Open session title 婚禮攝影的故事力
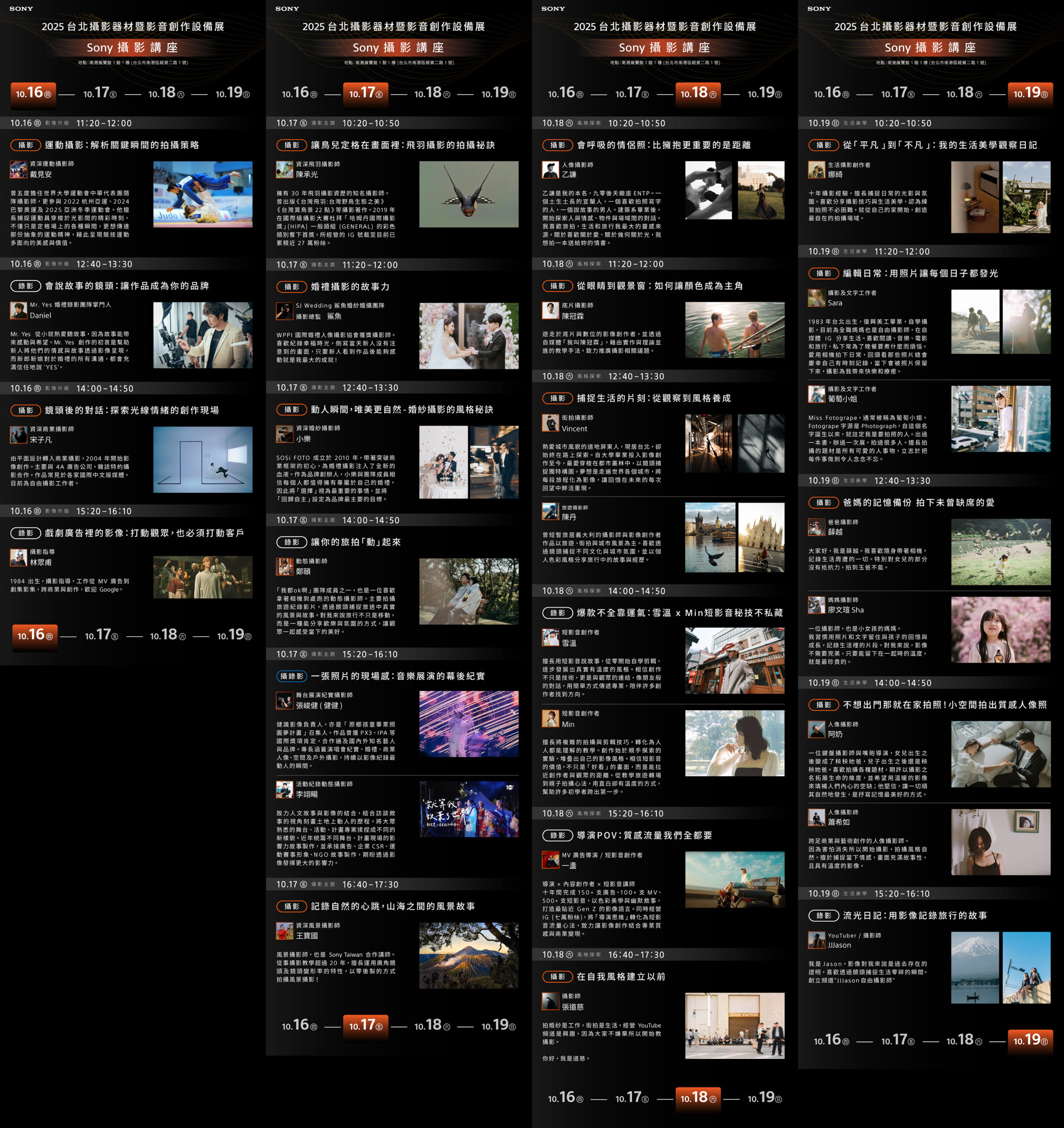Screen dimensions: 1064x1128 [350, 286]
